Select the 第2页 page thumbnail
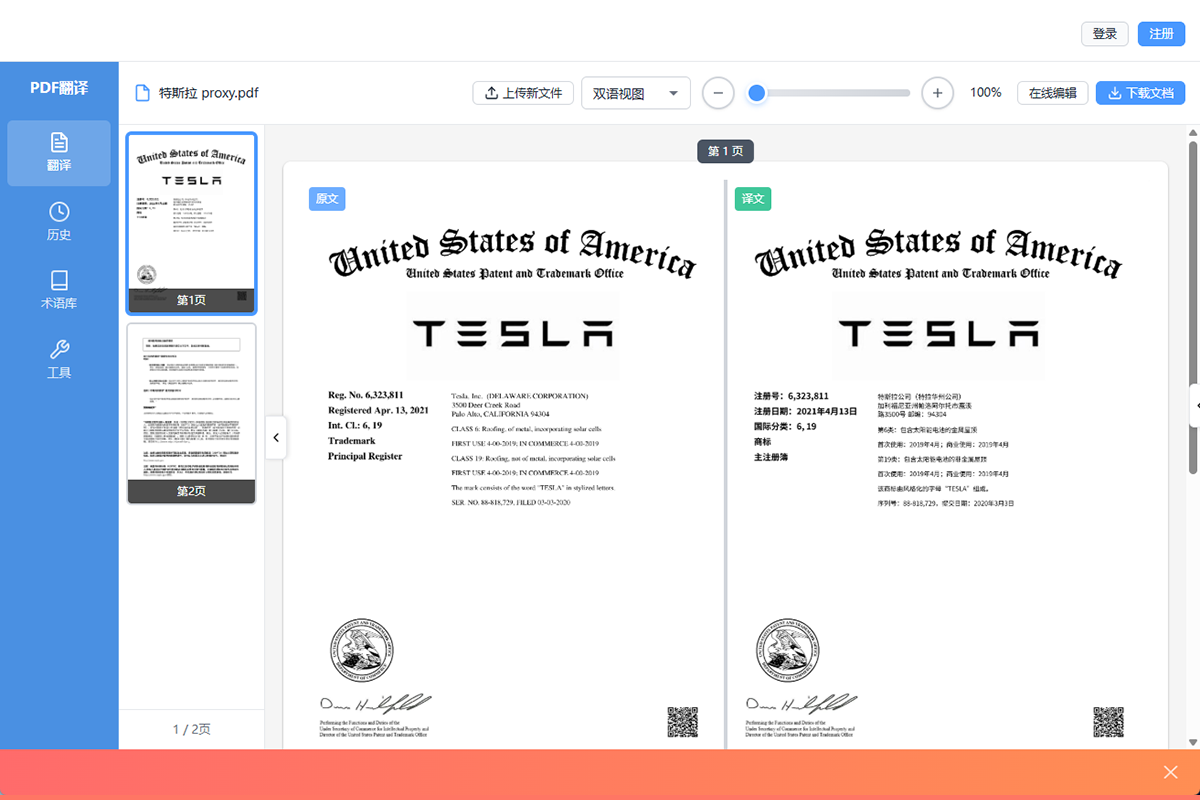The height and width of the screenshot is (800, 1200). click(x=191, y=412)
